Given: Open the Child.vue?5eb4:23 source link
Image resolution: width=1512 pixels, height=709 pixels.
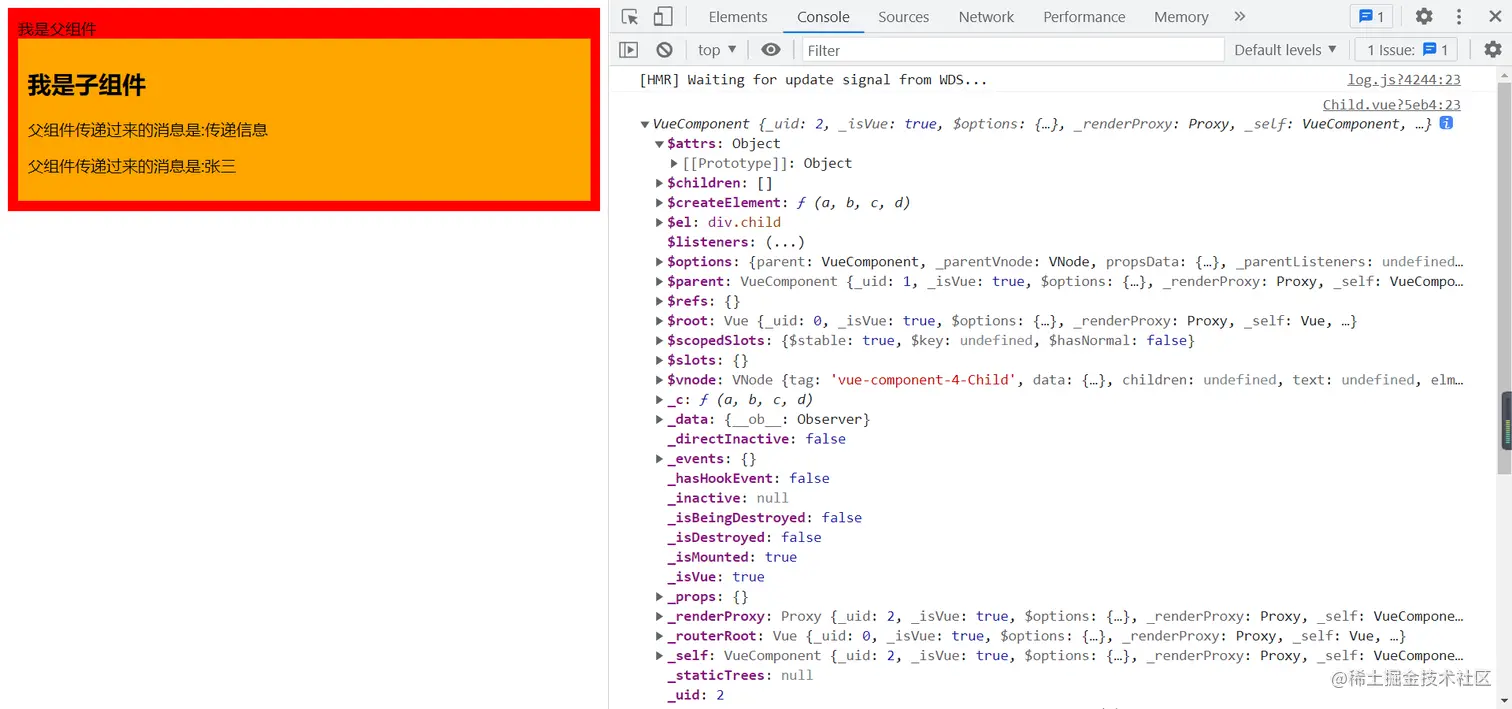Looking at the screenshot, I should click(x=1391, y=104).
